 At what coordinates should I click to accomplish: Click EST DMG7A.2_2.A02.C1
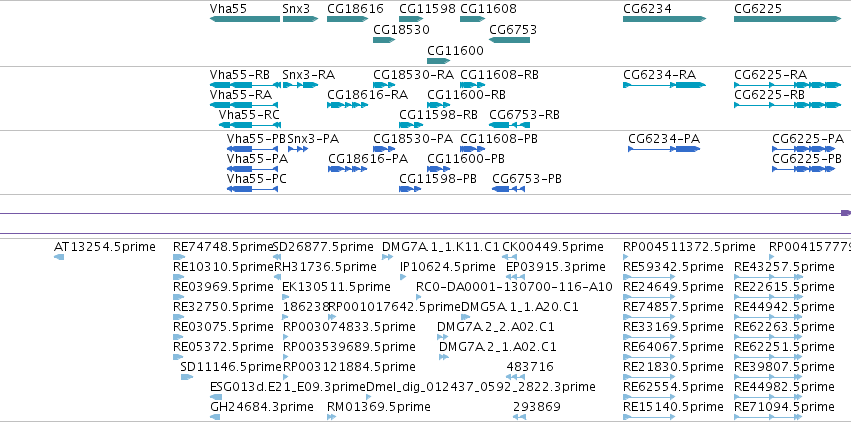coord(443,337)
